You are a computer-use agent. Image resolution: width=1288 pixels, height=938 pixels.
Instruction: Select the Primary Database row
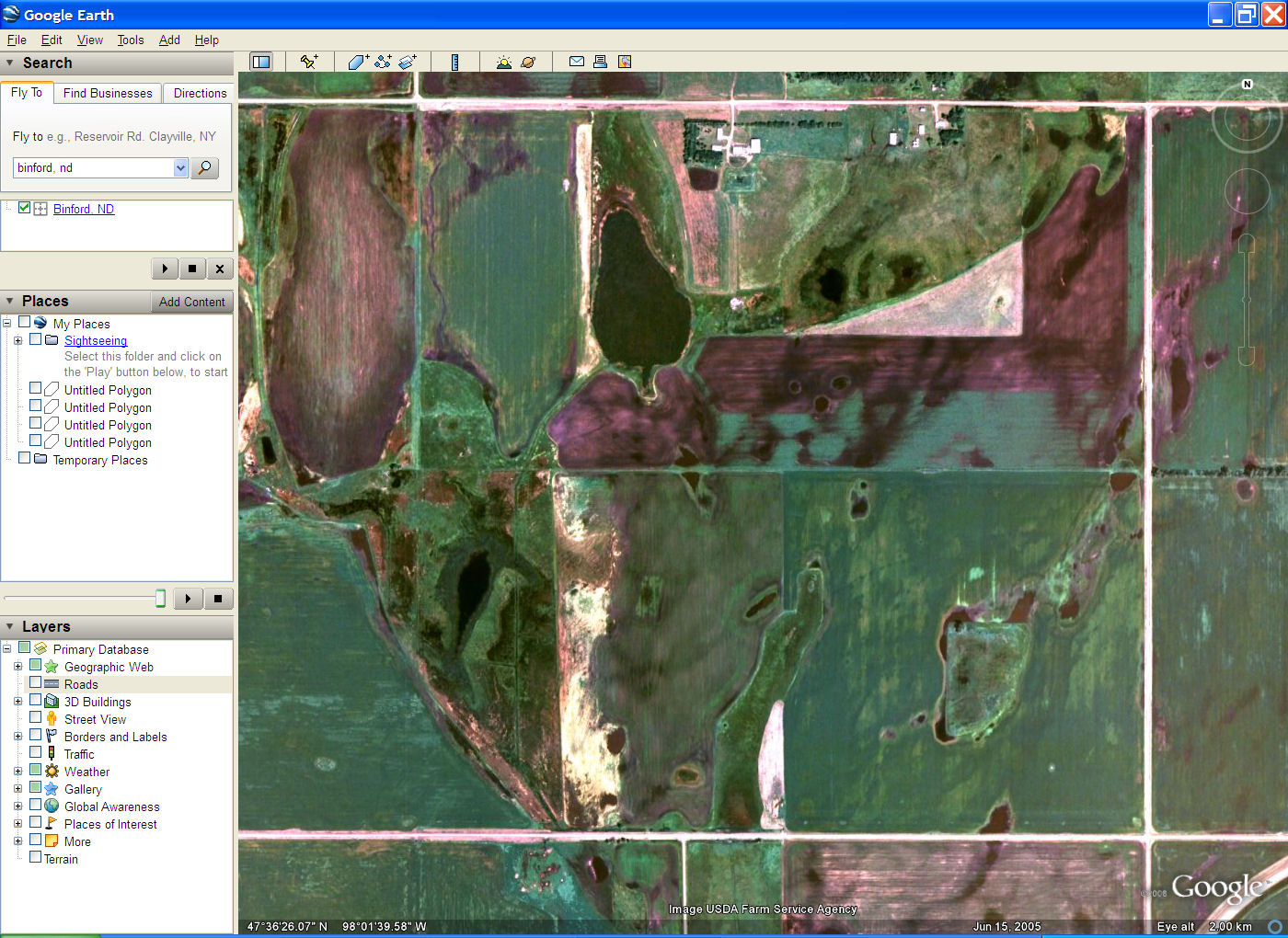100,649
